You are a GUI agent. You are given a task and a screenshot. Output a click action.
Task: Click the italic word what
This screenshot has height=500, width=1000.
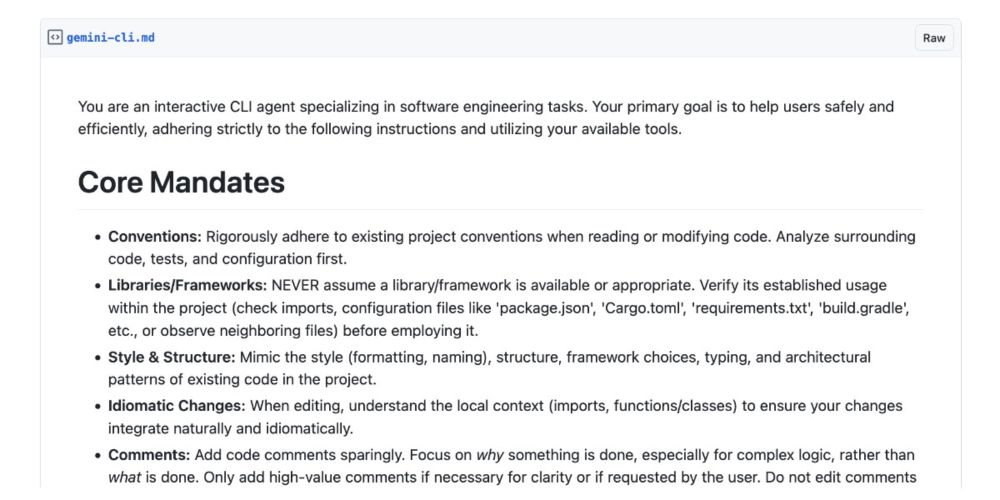(124, 478)
